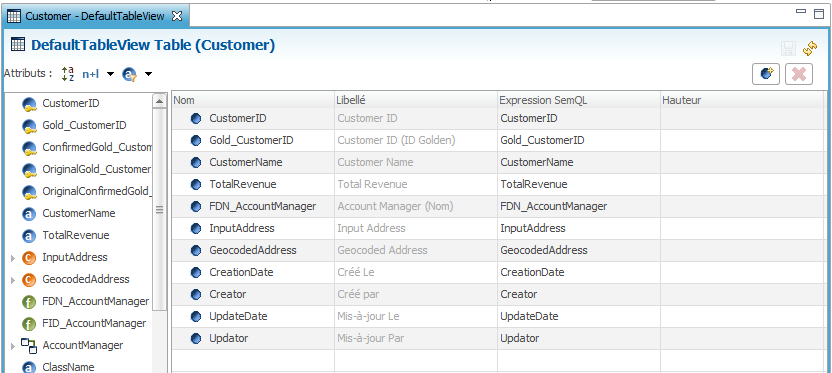This screenshot has width=832, height=373.
Task: Click FDN_AccountManager row icon in table
Action: (196, 206)
